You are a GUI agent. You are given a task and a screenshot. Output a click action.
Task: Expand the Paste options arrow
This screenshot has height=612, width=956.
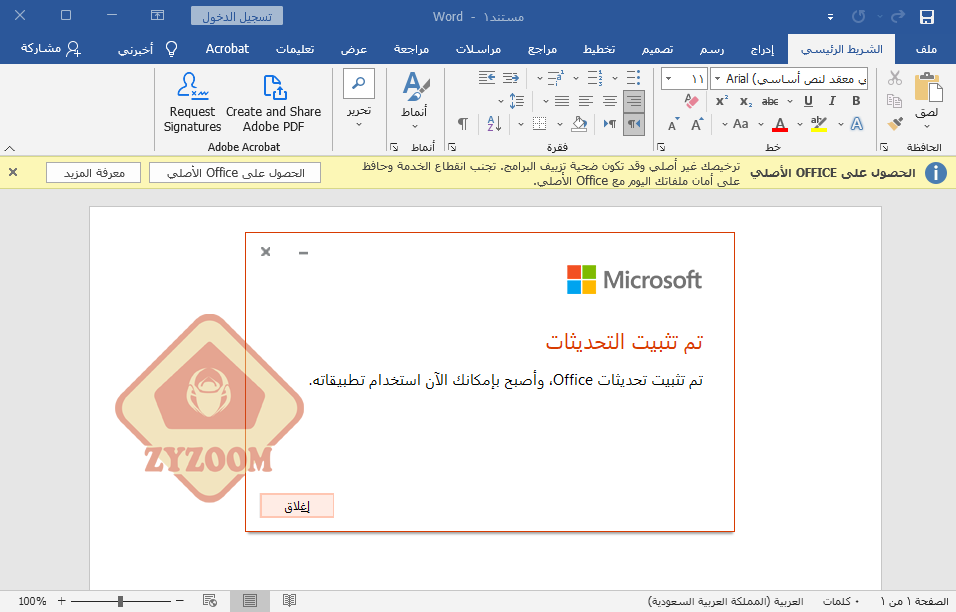click(x=927, y=126)
